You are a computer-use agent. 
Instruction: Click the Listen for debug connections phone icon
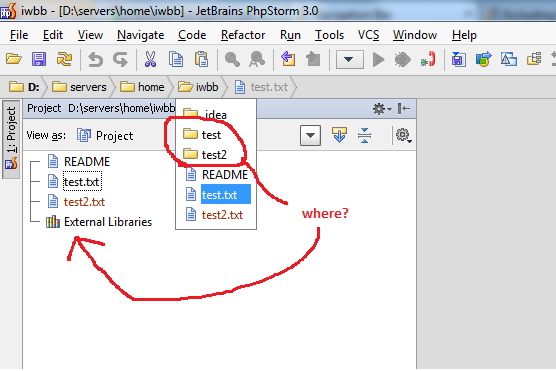tap(428, 59)
